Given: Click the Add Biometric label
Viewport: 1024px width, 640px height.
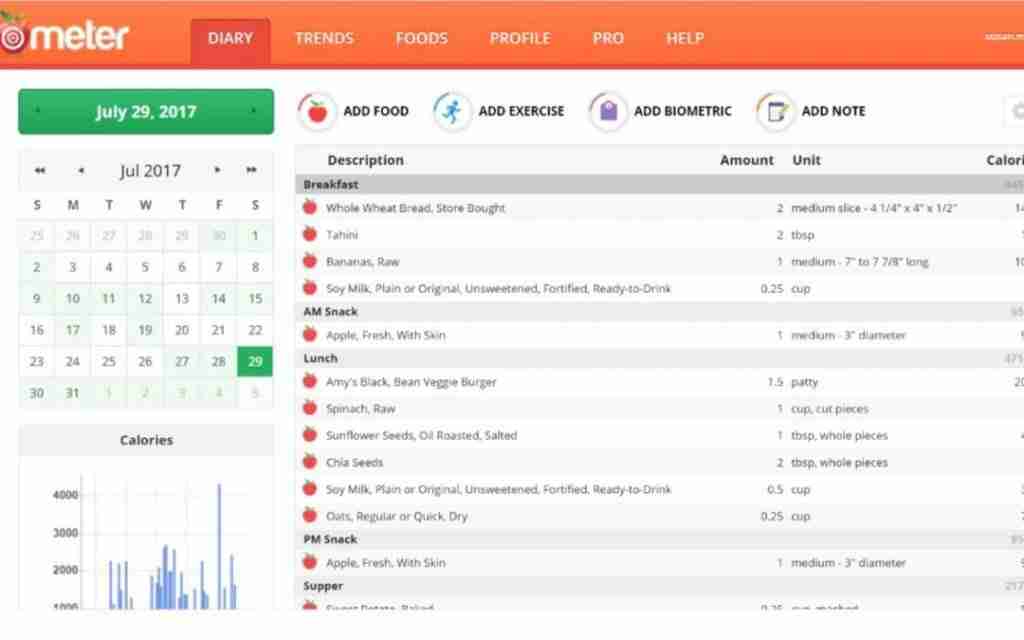Looking at the screenshot, I should [x=682, y=112].
